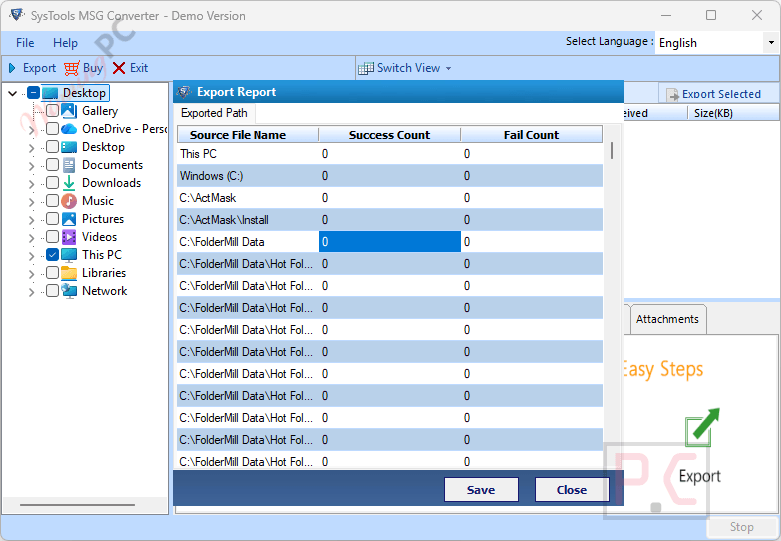Click the Close button in Export Report
This screenshot has height=541, width=781.
point(572,490)
